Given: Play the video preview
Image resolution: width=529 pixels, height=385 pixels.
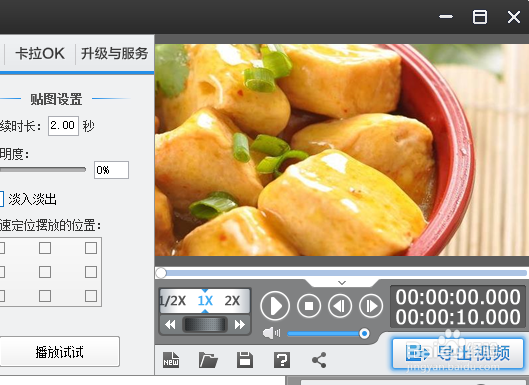Looking at the screenshot, I should coord(275,306).
